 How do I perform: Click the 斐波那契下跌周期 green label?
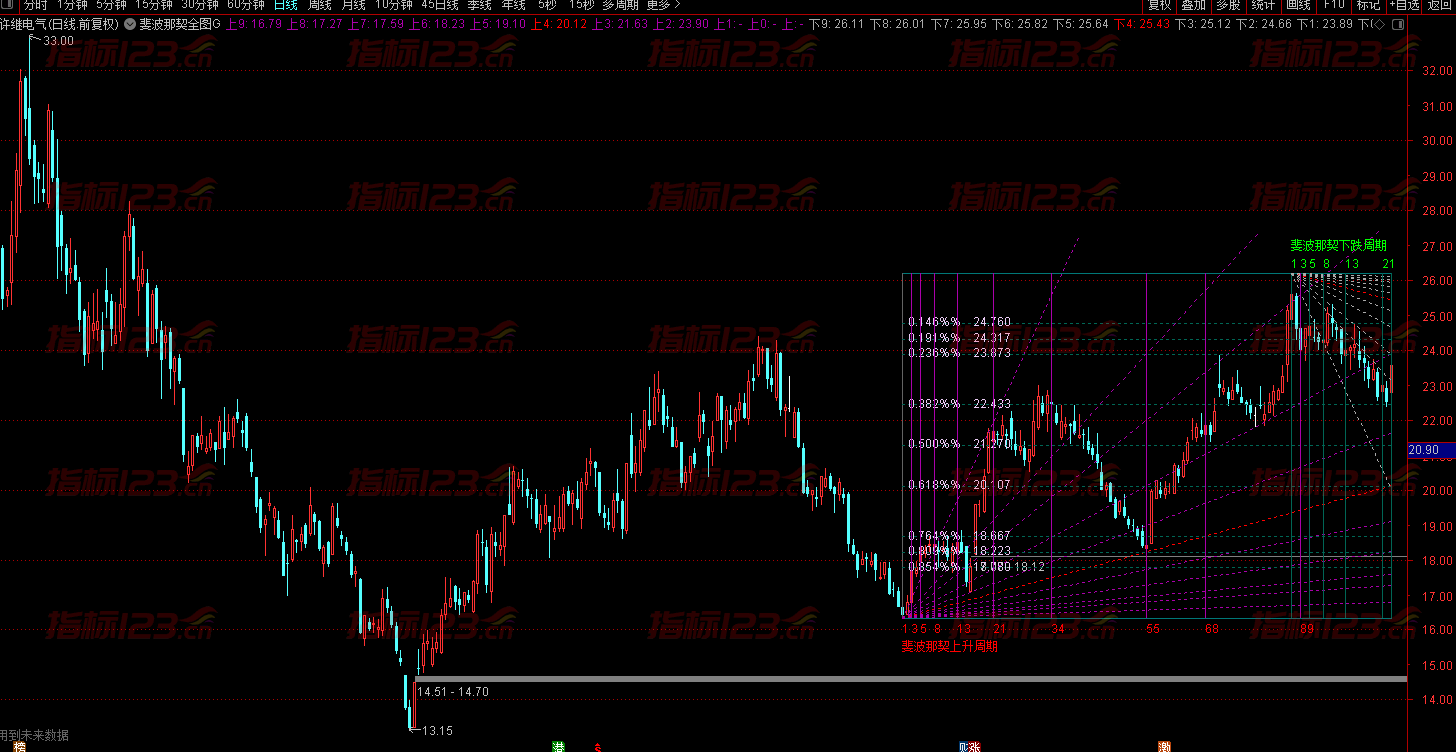1338,245
